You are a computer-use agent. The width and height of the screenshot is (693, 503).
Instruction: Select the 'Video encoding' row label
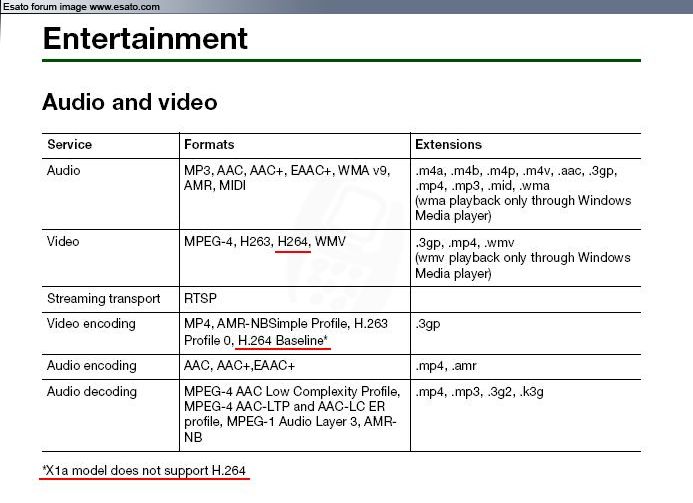click(91, 324)
